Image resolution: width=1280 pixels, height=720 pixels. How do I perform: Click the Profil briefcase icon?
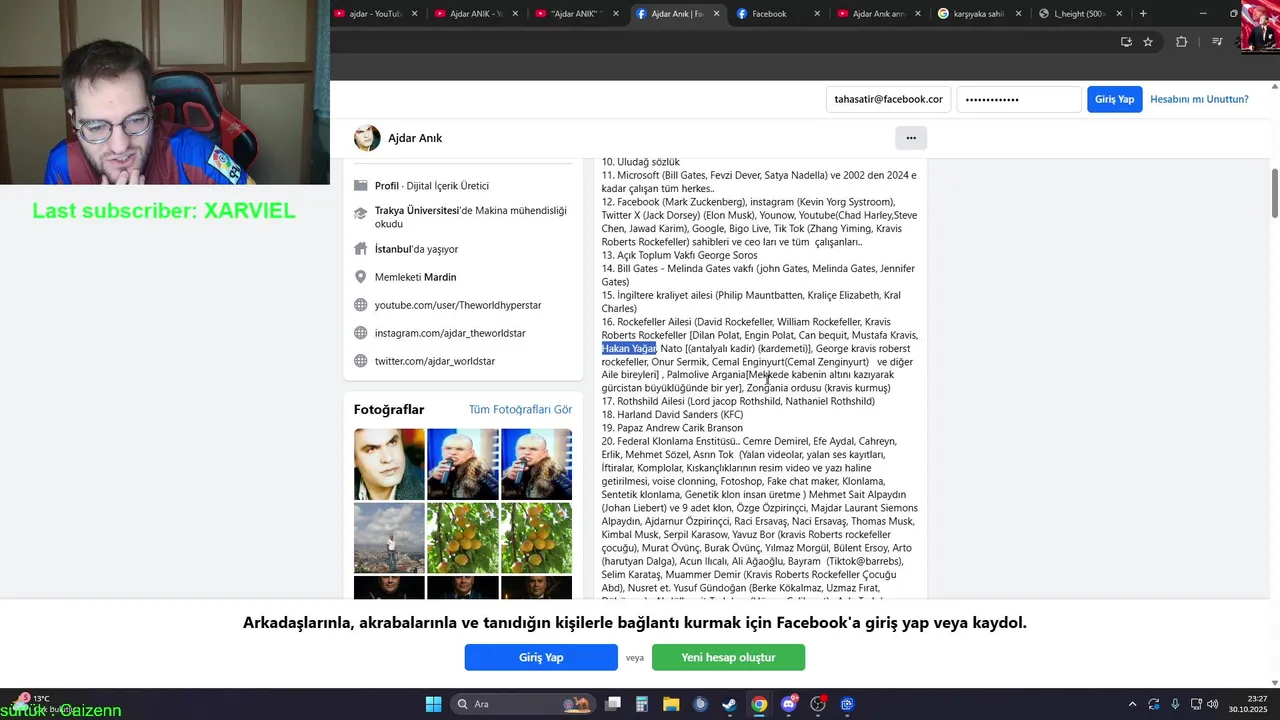coord(361,186)
